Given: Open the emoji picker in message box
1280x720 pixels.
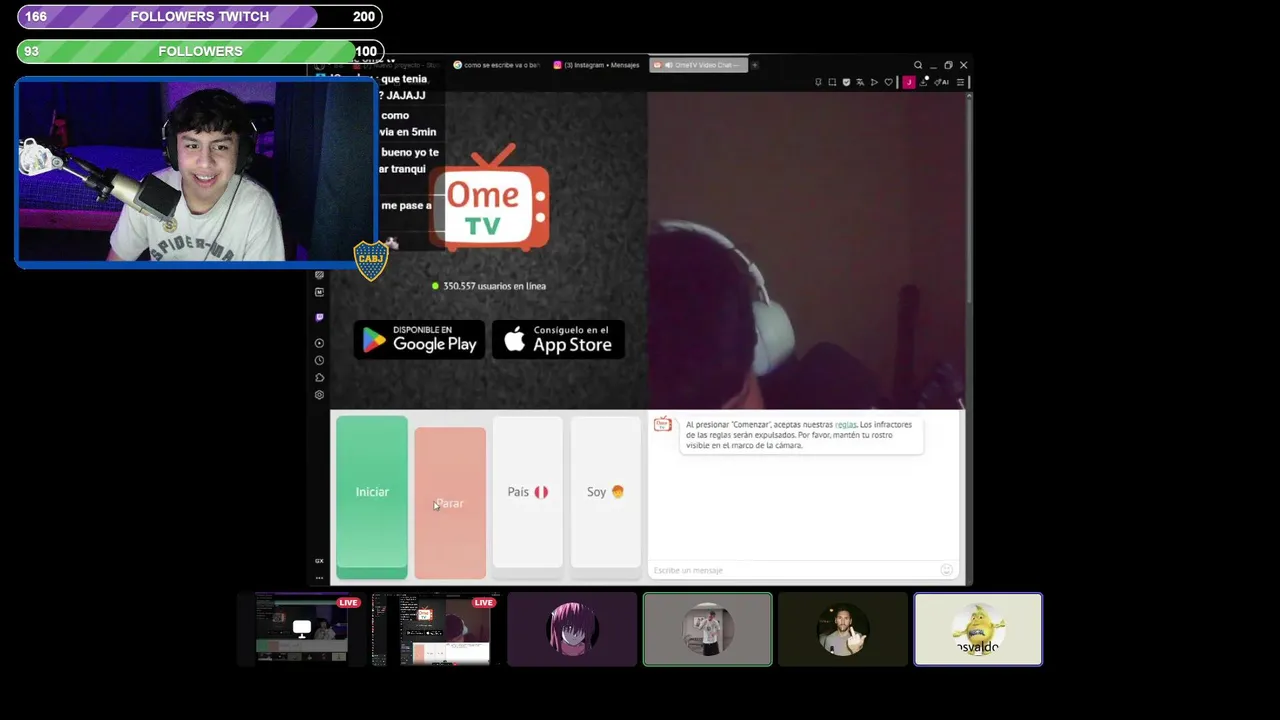Looking at the screenshot, I should (x=947, y=570).
